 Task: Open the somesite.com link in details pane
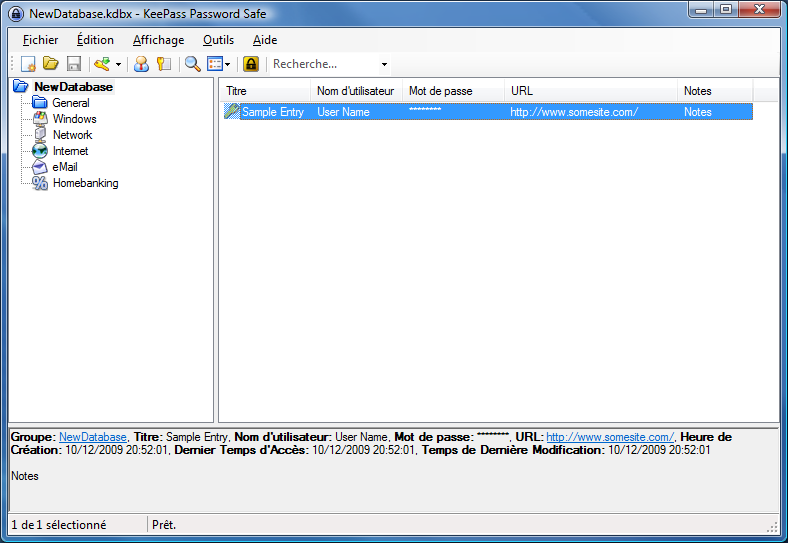click(610, 437)
